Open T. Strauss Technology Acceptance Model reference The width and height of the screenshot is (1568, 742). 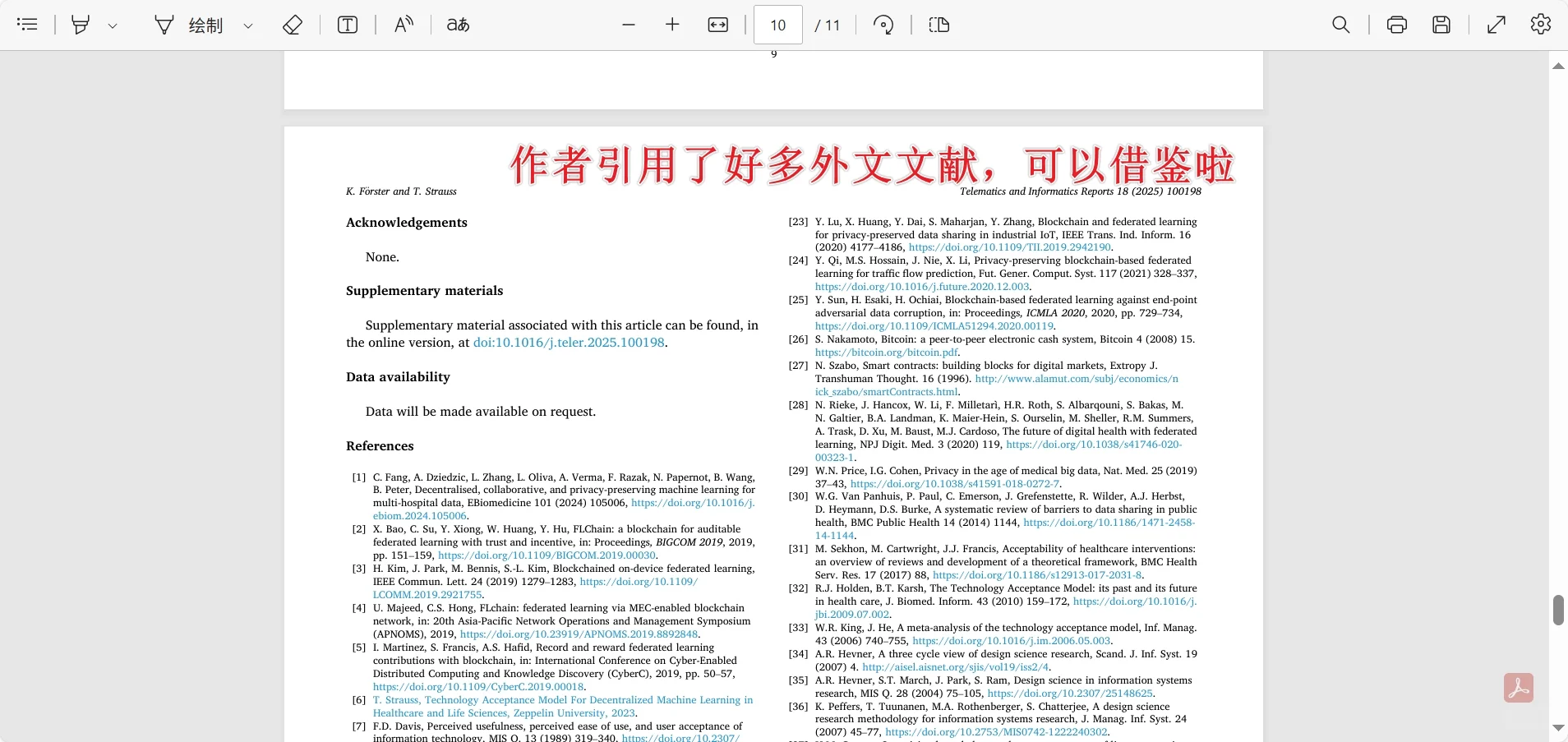click(x=563, y=707)
